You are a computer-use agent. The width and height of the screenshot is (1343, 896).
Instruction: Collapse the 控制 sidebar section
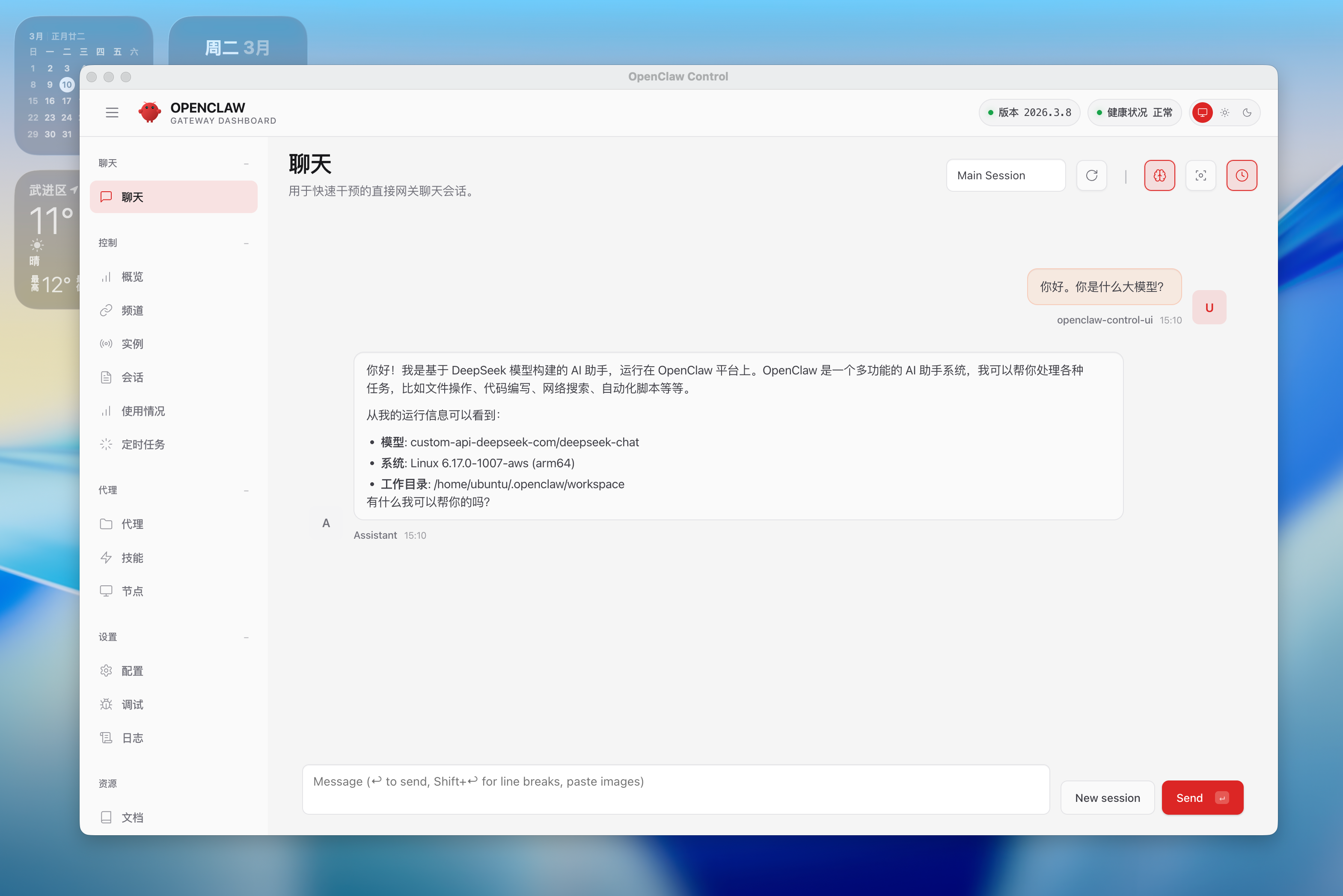247,243
